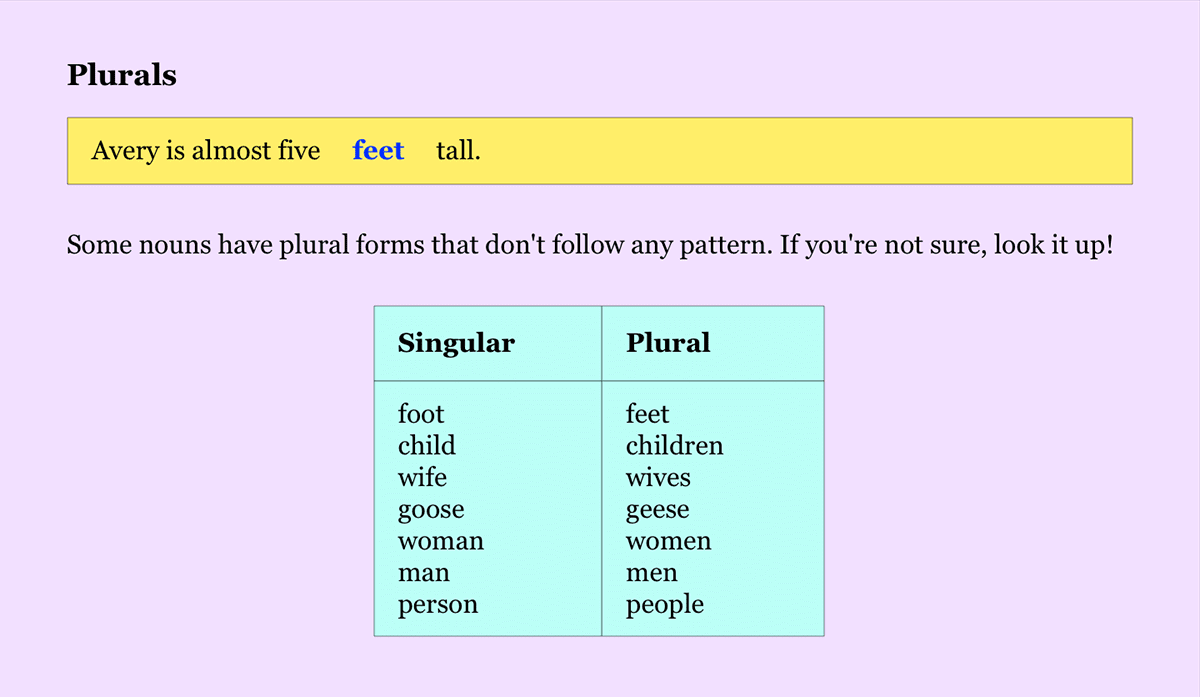Select the word "women" in the Plural column
Viewport: 1200px width, 697px height.
668,542
